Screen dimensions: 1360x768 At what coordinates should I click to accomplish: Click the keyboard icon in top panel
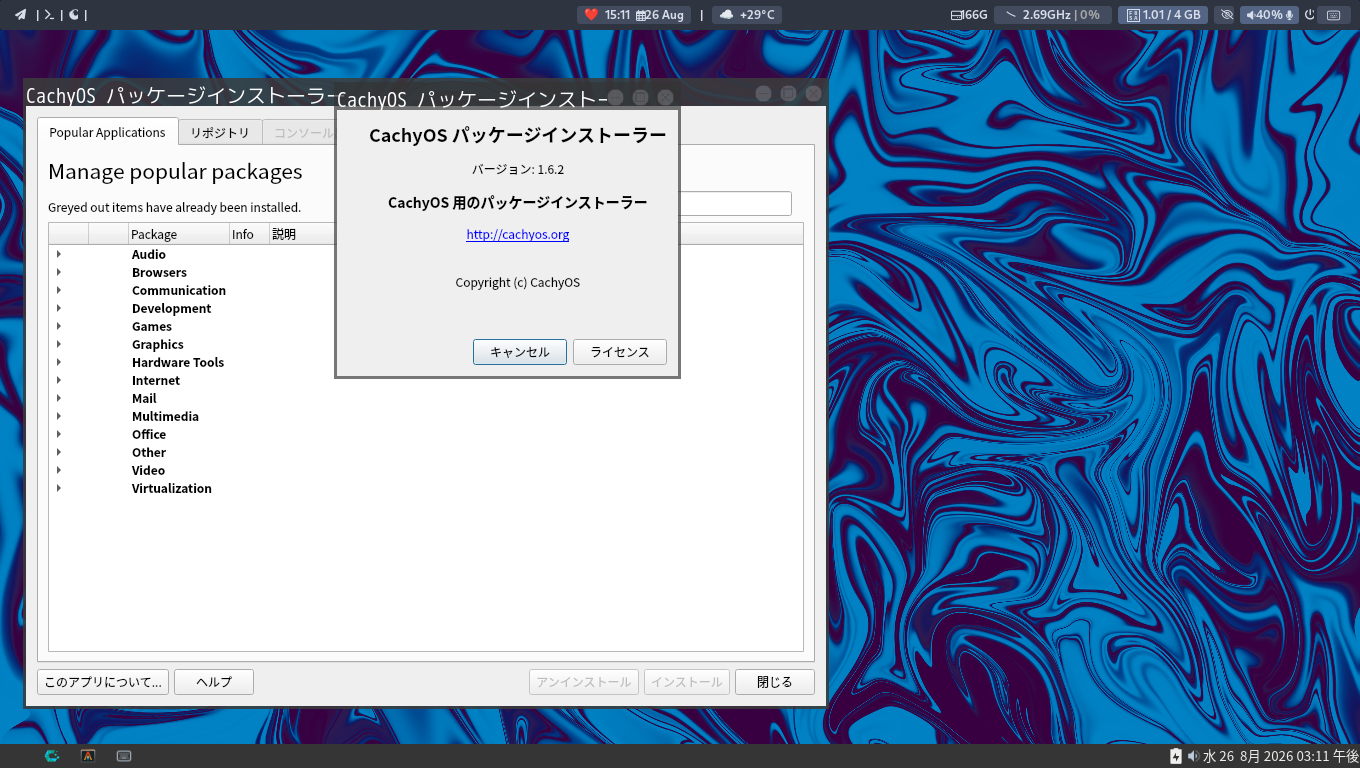point(1333,15)
